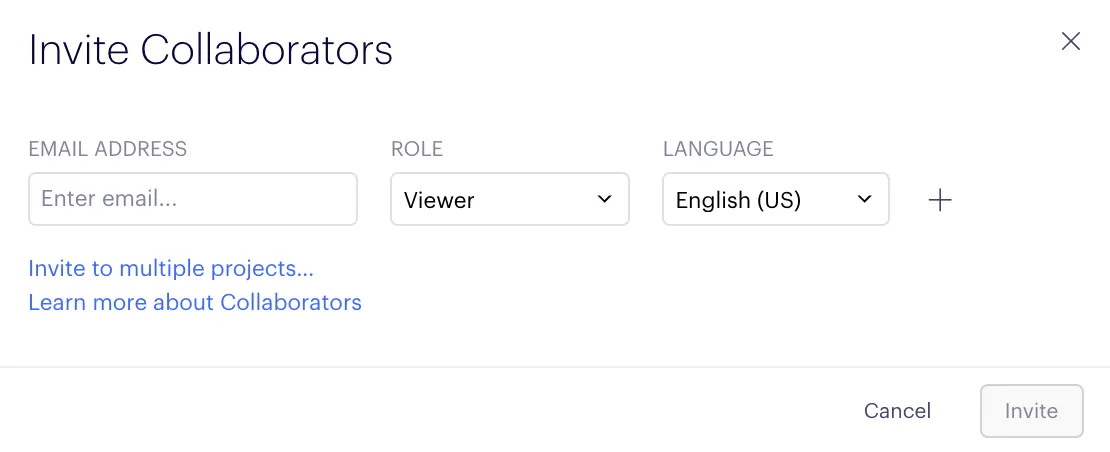Select English (US) text in language selector
The height and width of the screenshot is (452, 1110).
(x=738, y=200)
